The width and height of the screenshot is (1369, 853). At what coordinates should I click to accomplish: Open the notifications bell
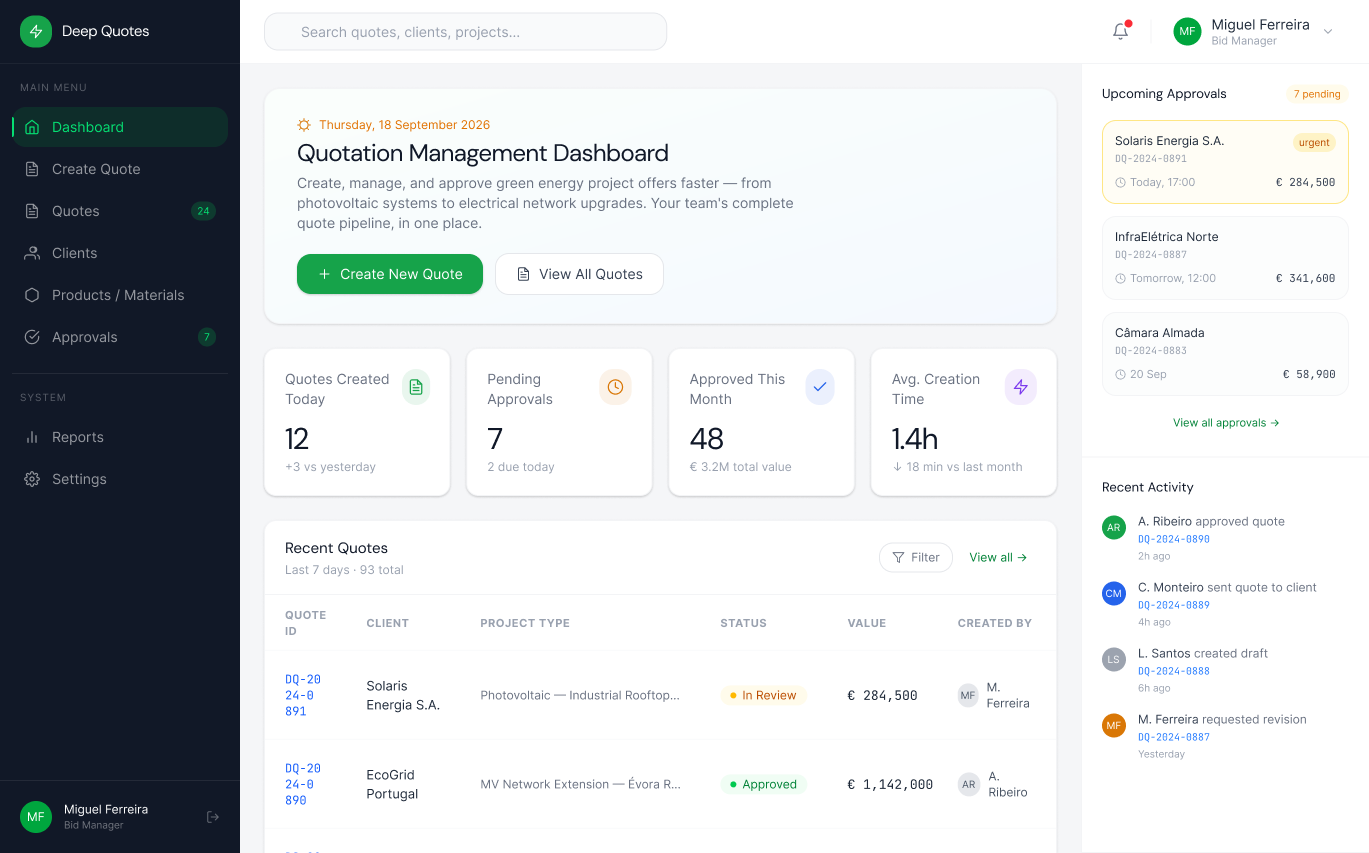click(x=1121, y=31)
